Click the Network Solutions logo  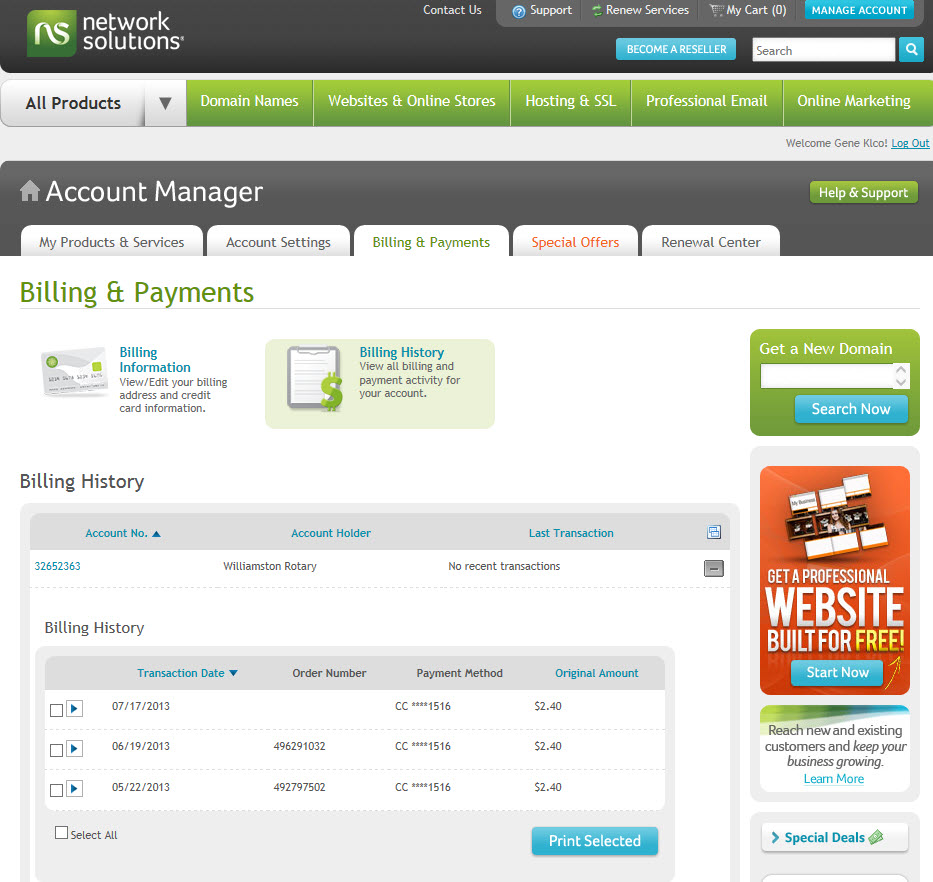(x=105, y=33)
